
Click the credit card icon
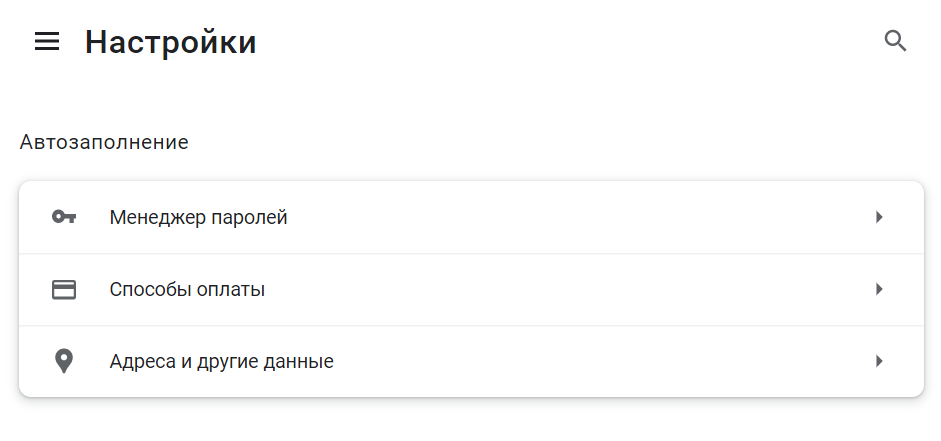64,289
